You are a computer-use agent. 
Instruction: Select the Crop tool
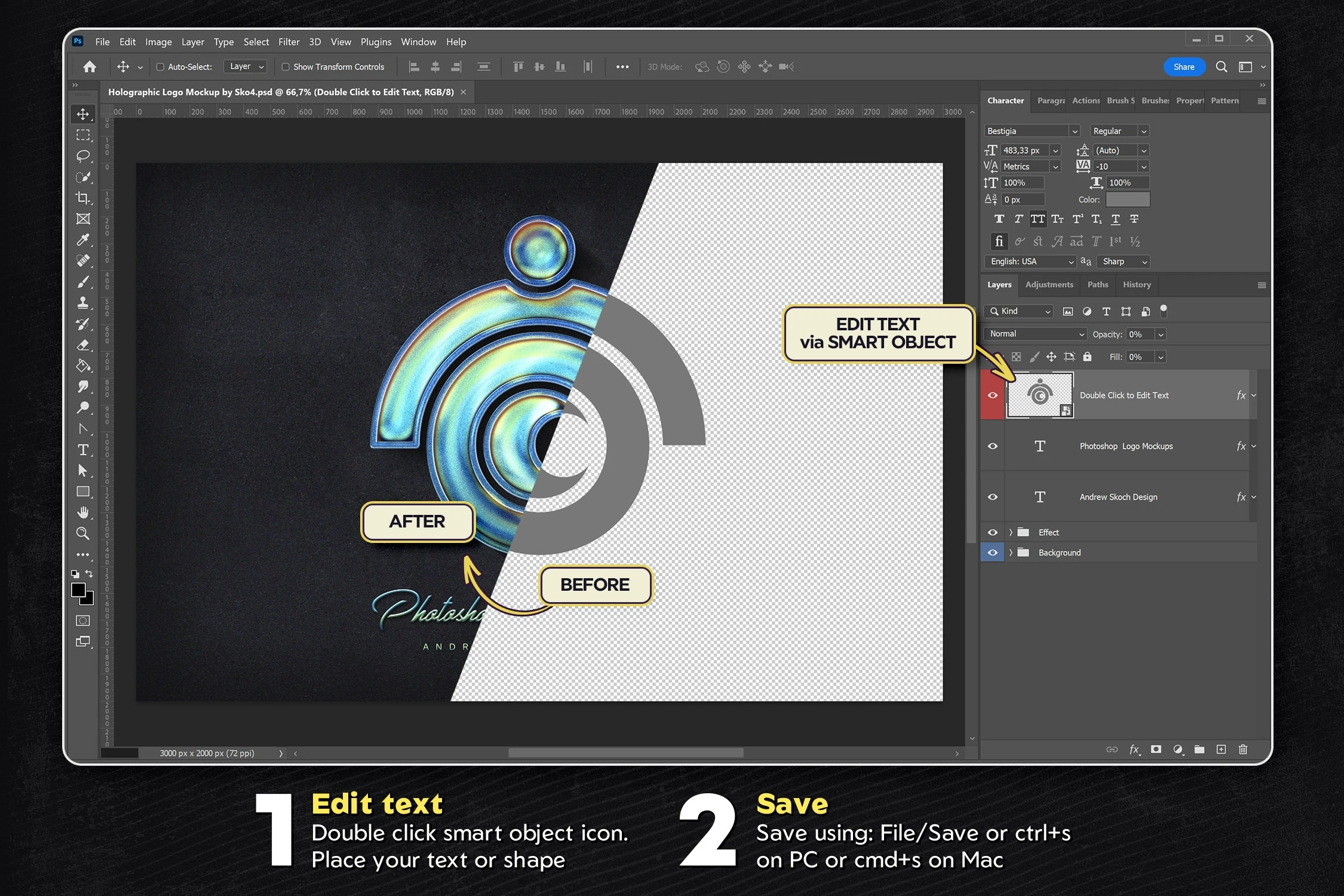click(x=83, y=198)
